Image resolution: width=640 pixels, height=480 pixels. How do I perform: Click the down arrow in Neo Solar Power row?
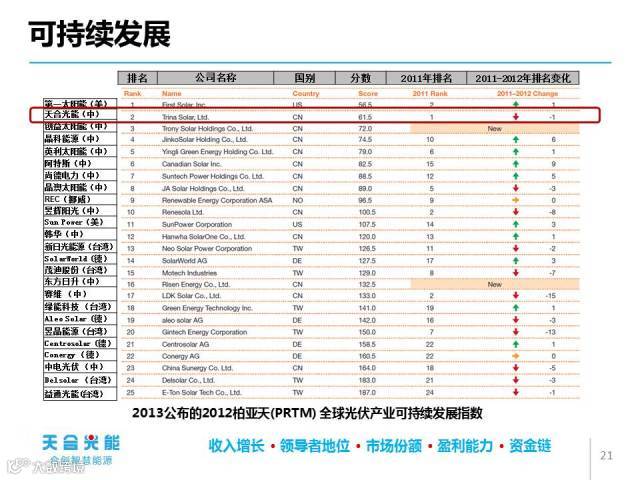click(516, 249)
